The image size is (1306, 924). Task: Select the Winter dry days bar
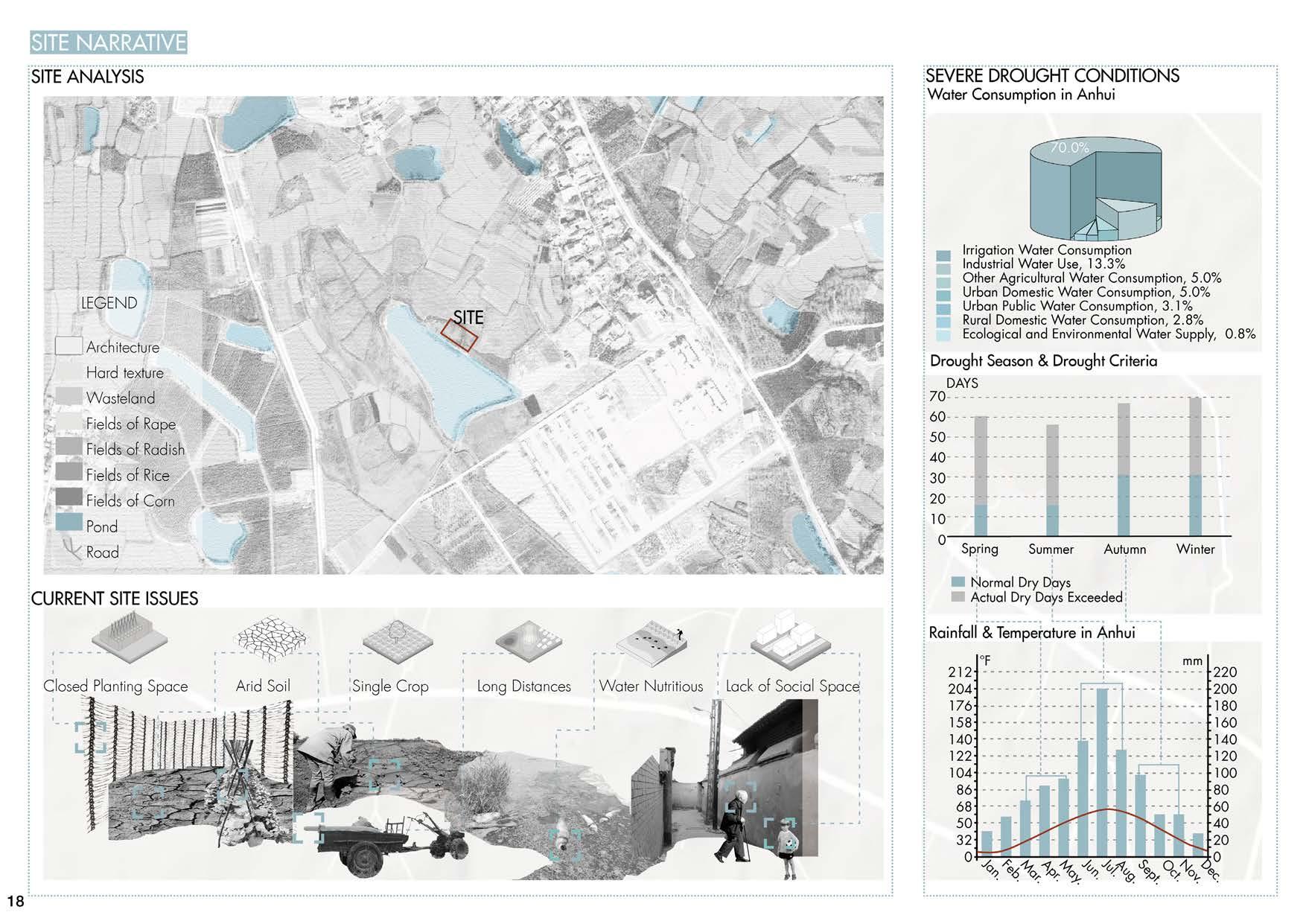click(1195, 466)
